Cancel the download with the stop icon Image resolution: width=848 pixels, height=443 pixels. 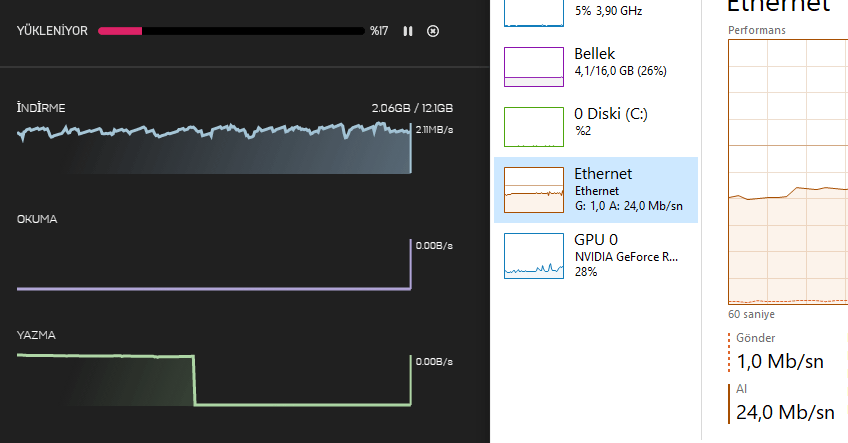[432, 31]
